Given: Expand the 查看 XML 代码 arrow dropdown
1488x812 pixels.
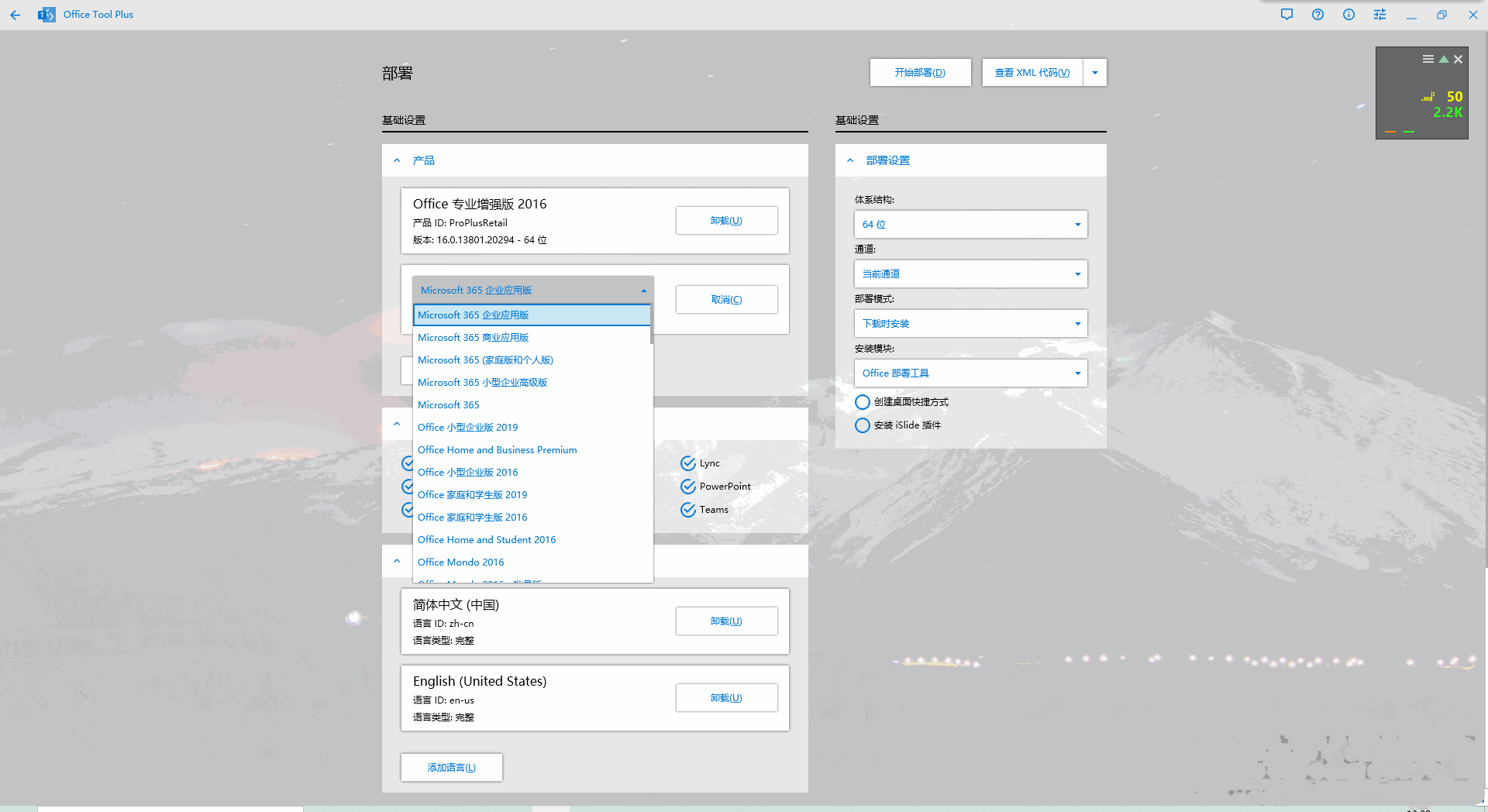Looking at the screenshot, I should click(x=1094, y=73).
